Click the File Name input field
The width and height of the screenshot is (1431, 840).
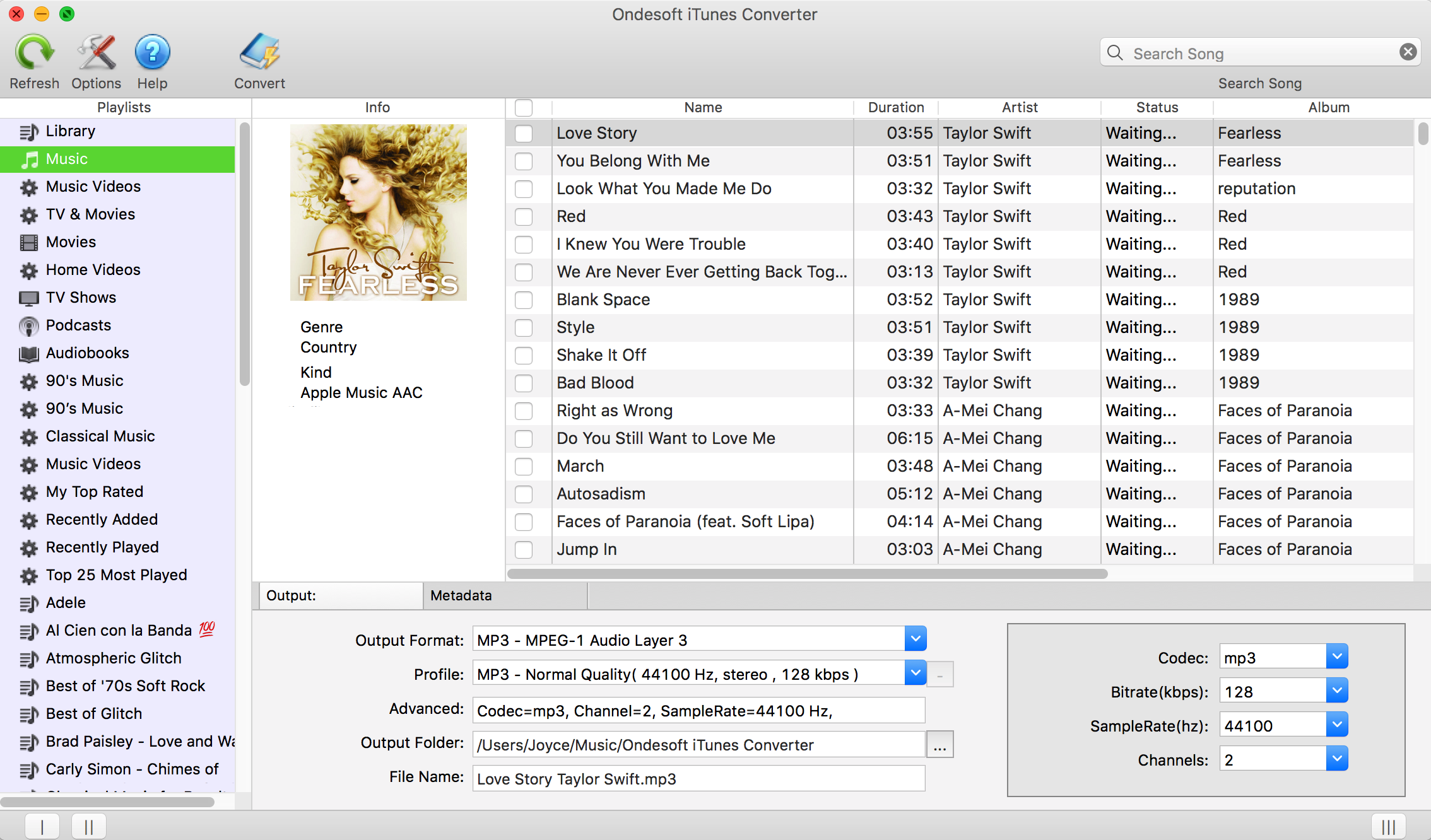(696, 778)
